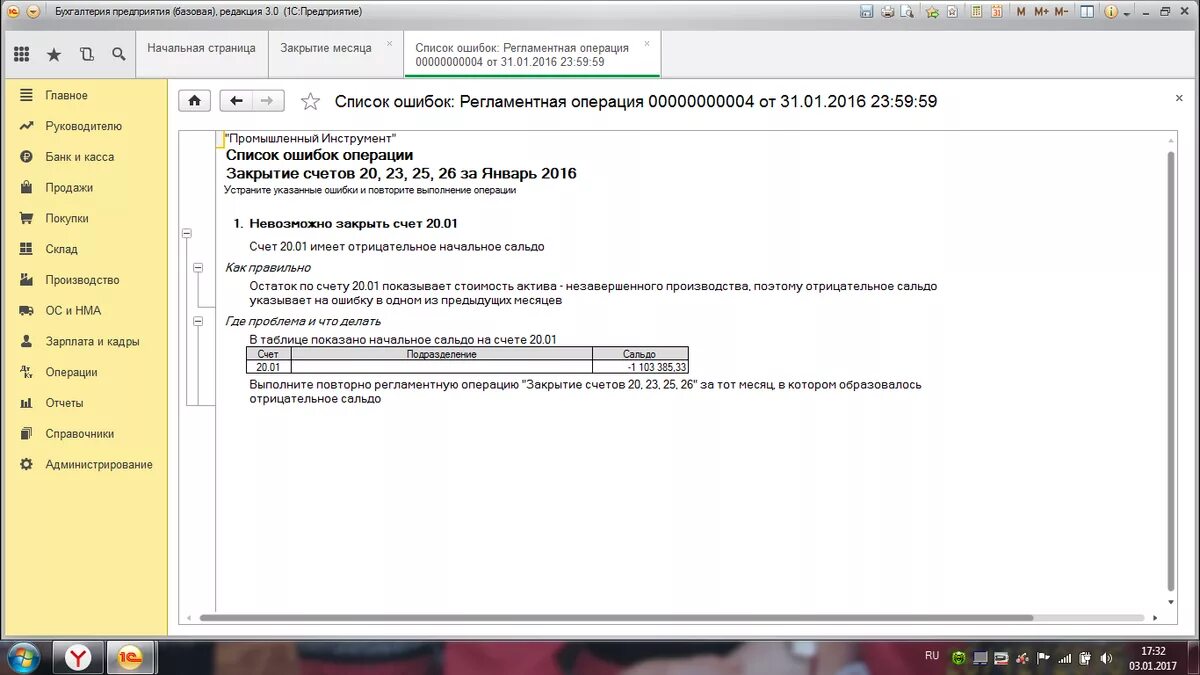Screen dimensions: 1200x675
Task: Open the yellow info help icon
Action: tap(1111, 12)
